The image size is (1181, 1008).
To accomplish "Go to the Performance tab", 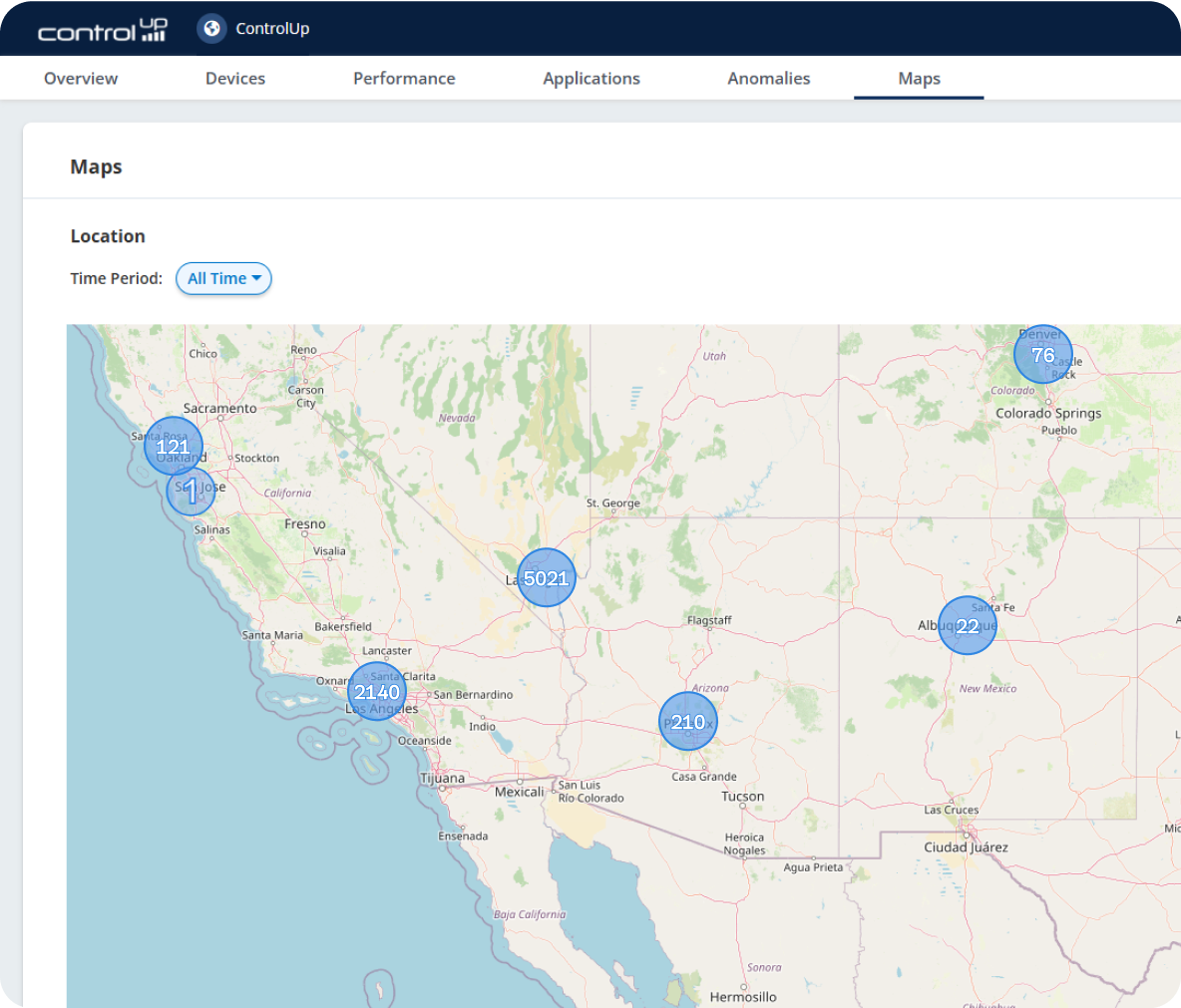I will coord(404,79).
